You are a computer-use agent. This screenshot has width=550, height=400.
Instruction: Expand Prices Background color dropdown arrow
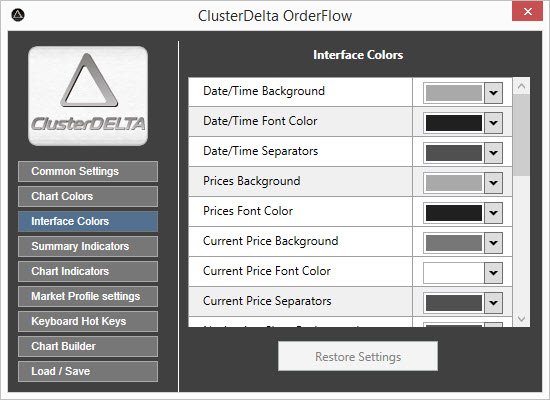(x=494, y=183)
